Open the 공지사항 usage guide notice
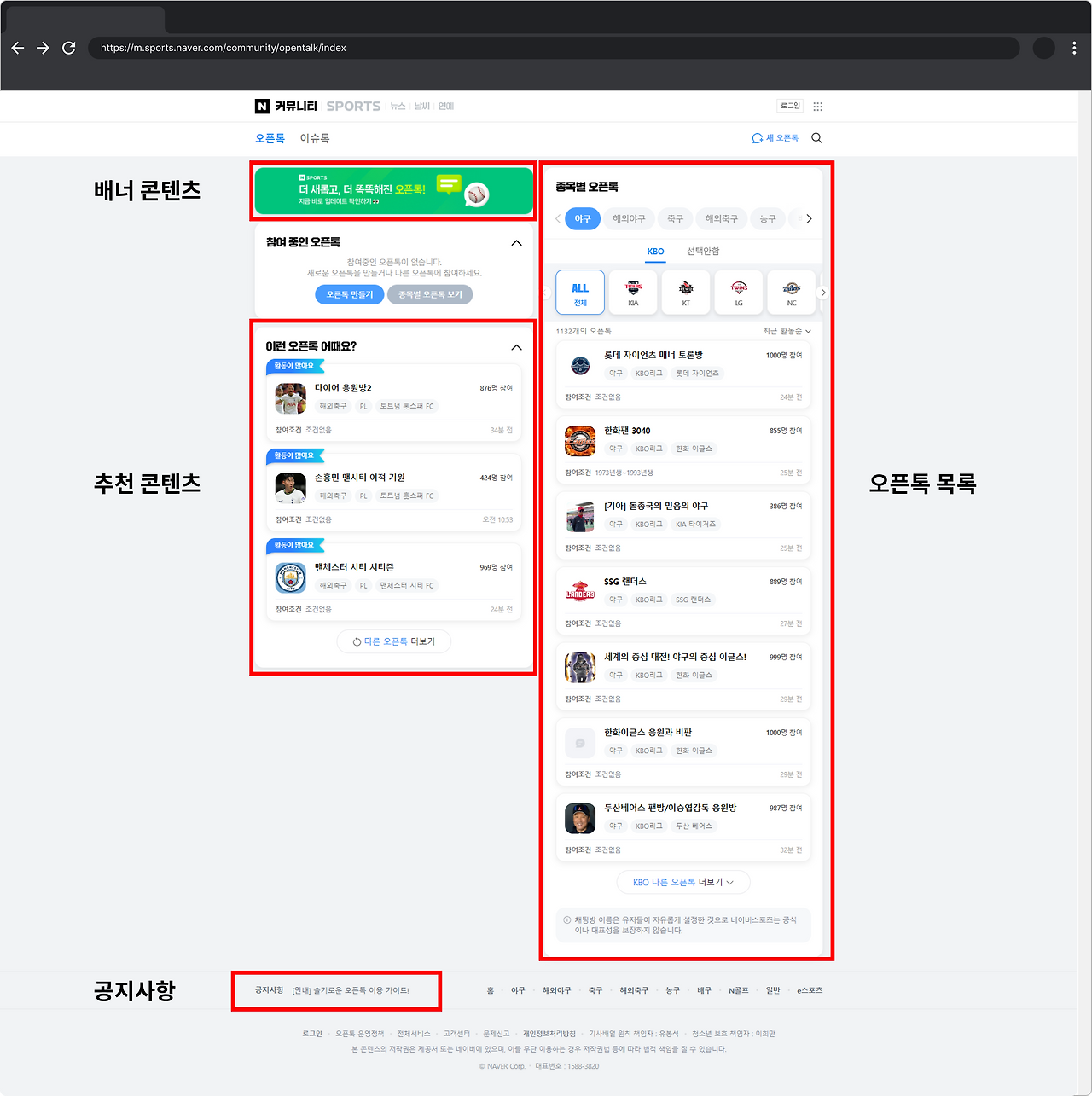This screenshot has height=1096, width=1092. coord(351,990)
